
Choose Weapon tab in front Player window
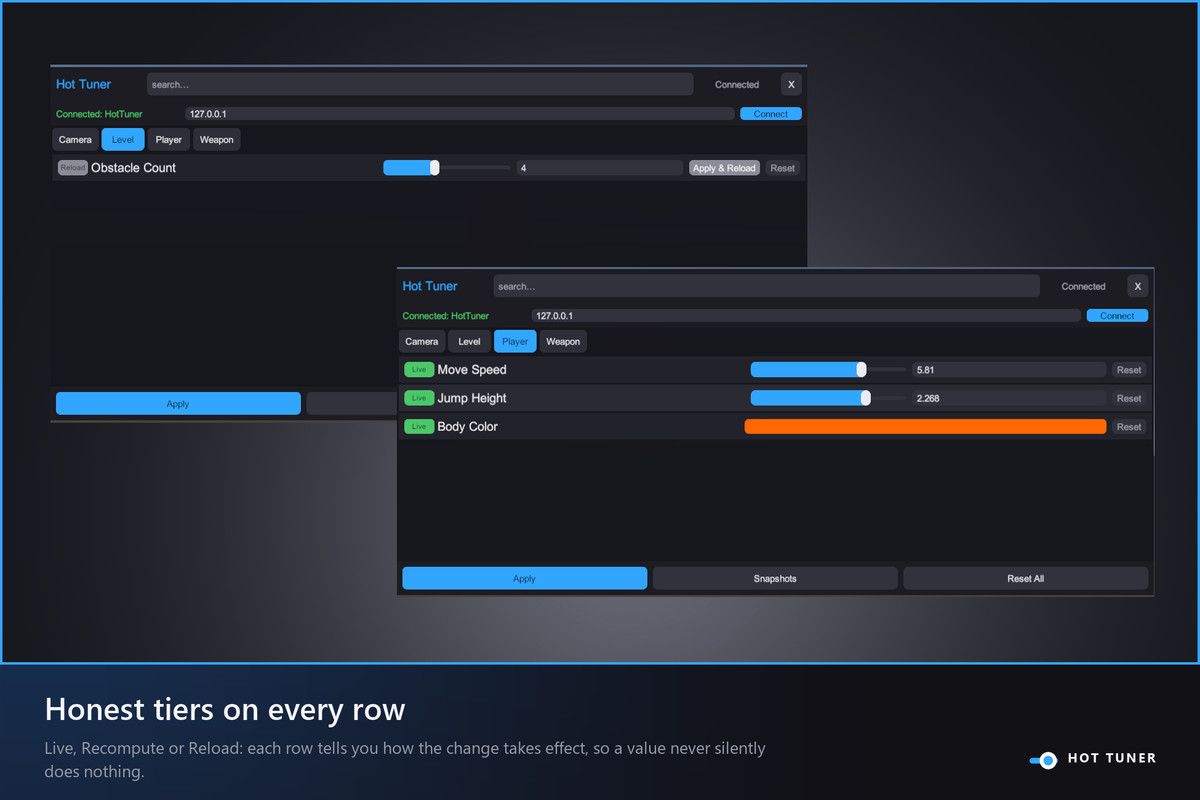click(x=563, y=342)
